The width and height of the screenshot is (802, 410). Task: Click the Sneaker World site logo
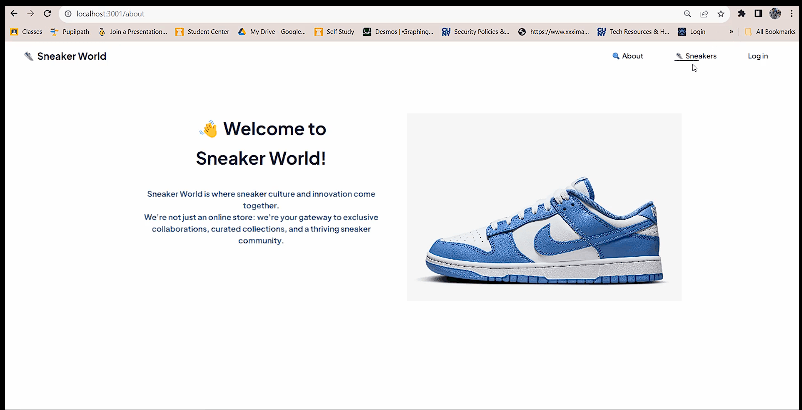coord(65,56)
